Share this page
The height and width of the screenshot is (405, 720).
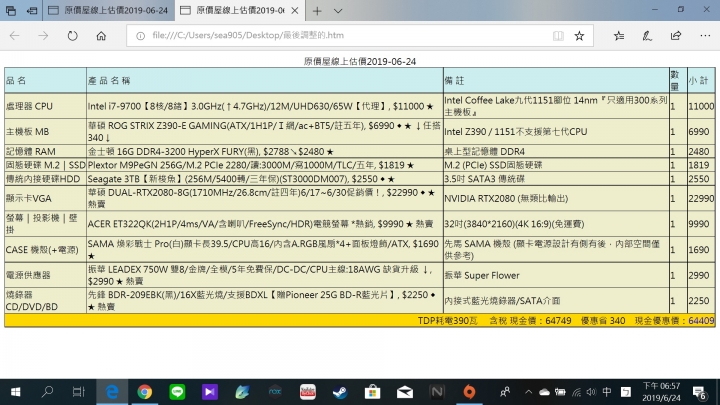pyautogui.click(x=676, y=36)
